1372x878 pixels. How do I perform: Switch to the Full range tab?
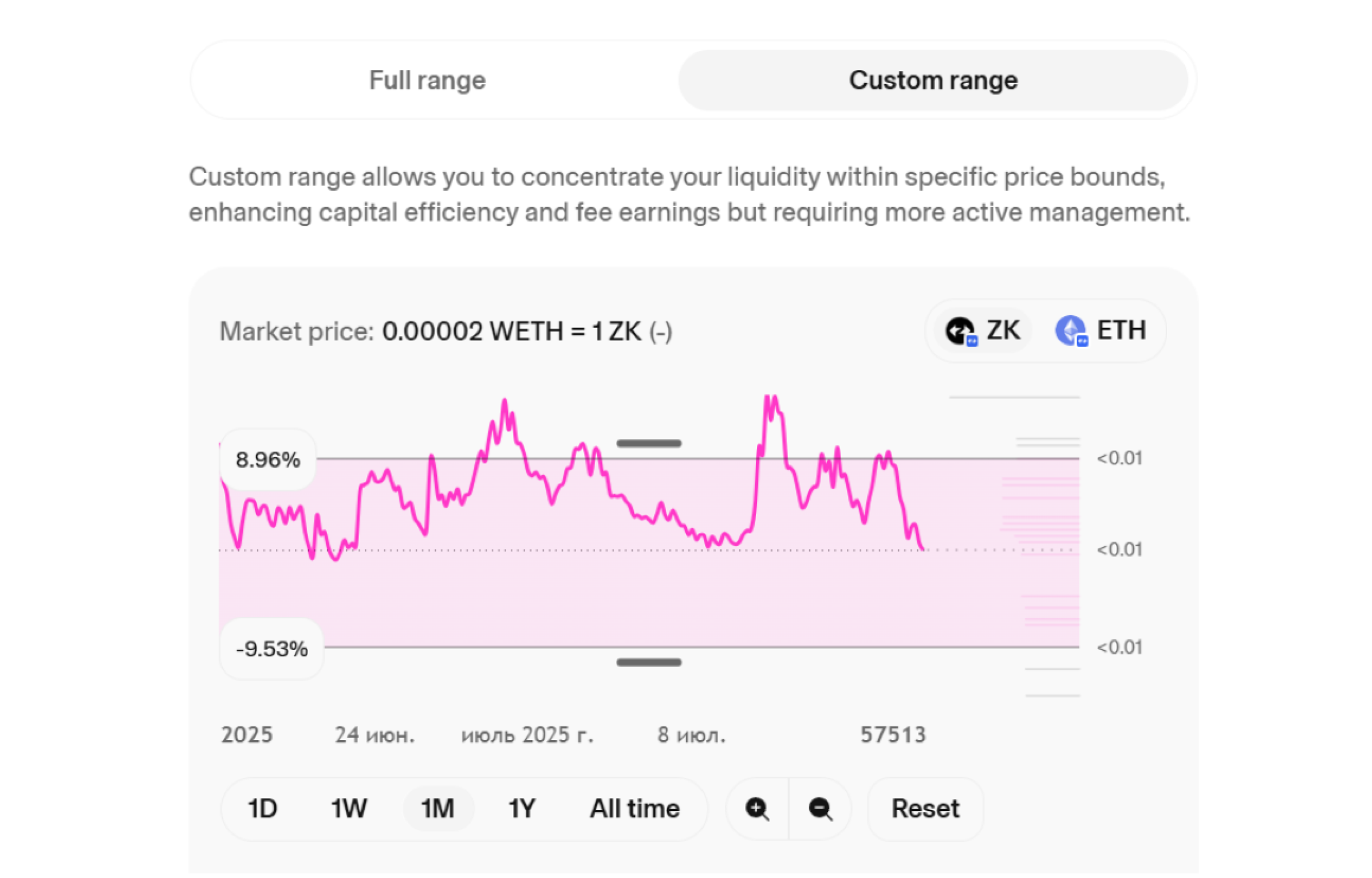tap(427, 80)
